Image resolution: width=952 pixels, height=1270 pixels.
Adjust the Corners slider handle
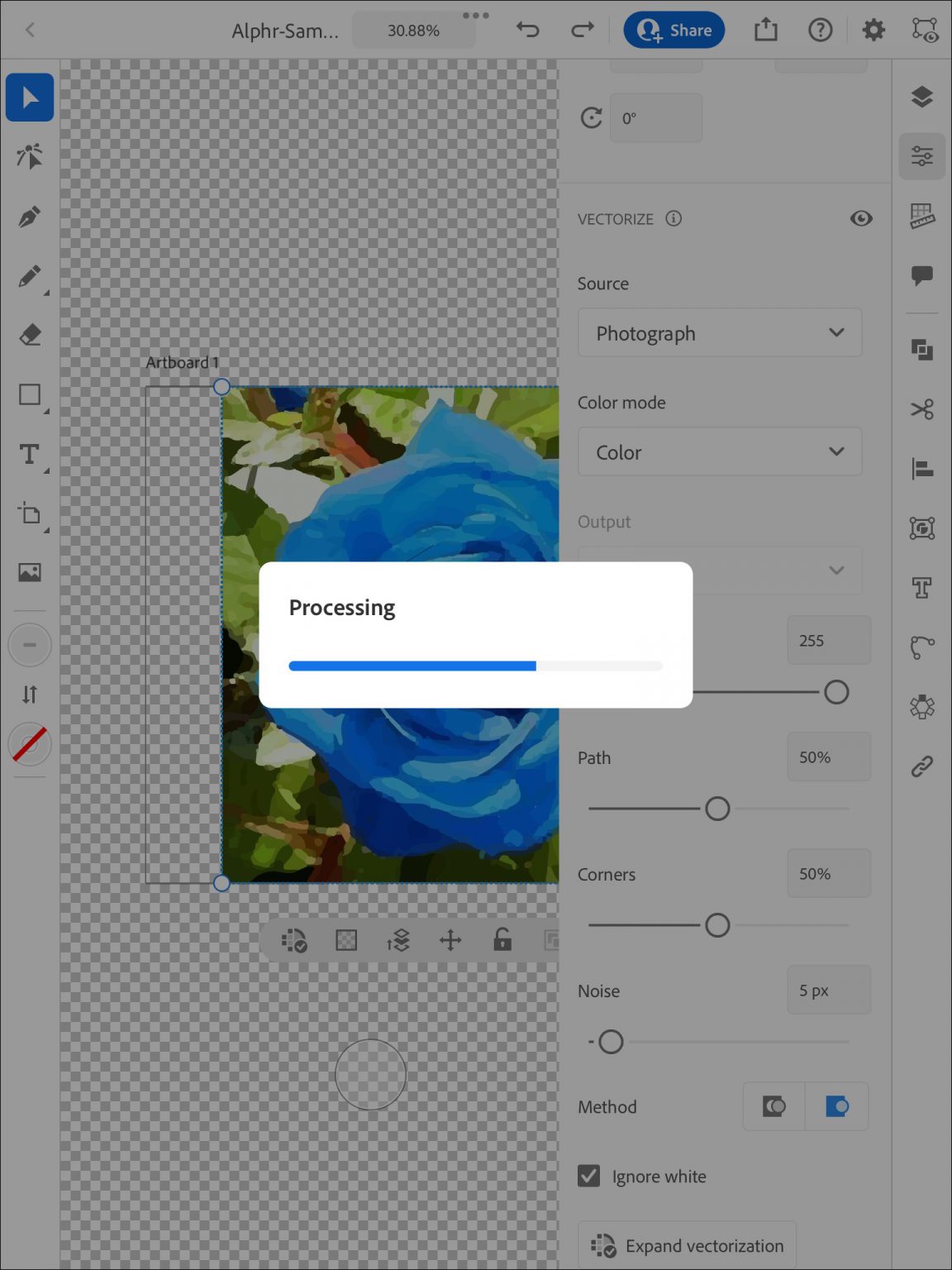coord(718,925)
